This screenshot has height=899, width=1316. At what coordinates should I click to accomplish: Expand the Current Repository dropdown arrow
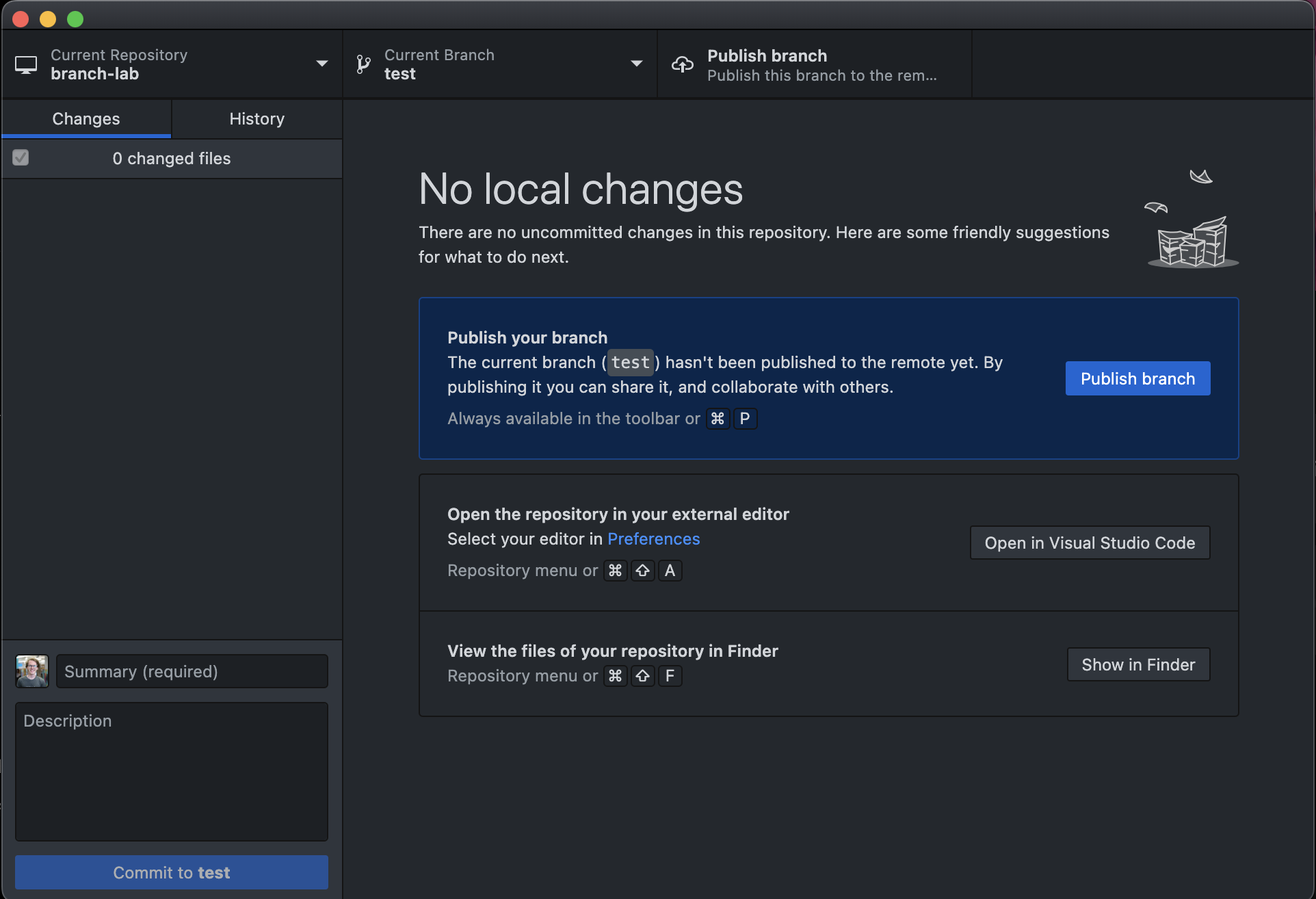coord(321,64)
